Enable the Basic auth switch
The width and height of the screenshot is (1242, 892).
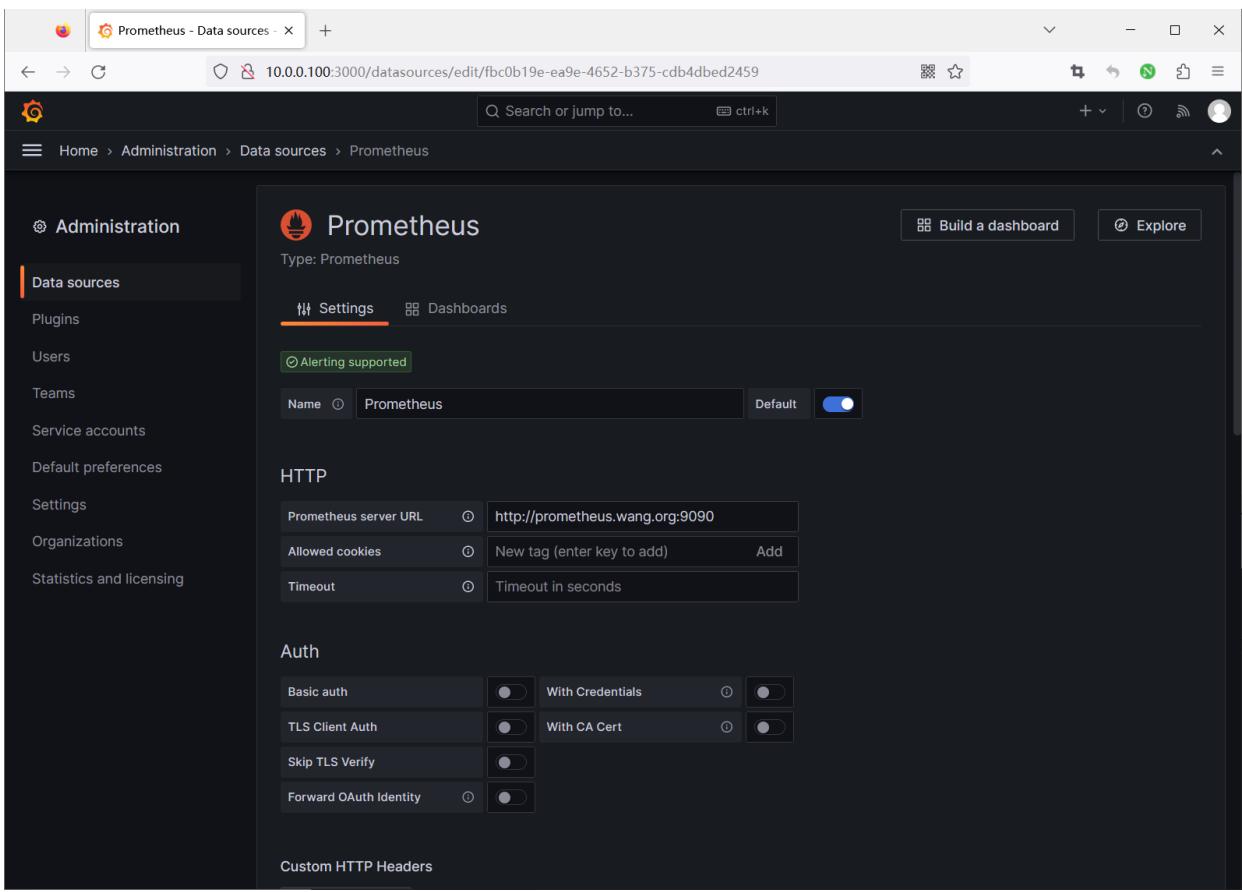(510, 691)
